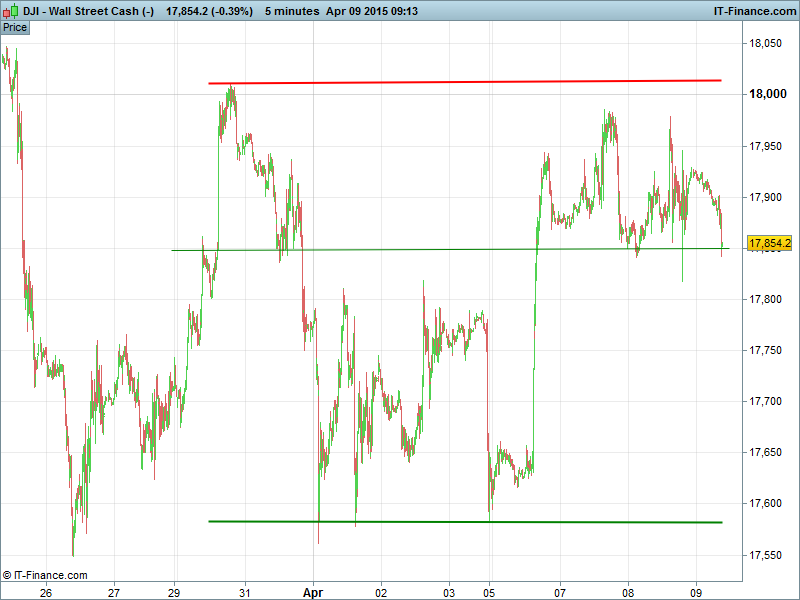Click the candlestick chart icon in title bar
The width and height of the screenshot is (800, 600).
tap(11, 11)
